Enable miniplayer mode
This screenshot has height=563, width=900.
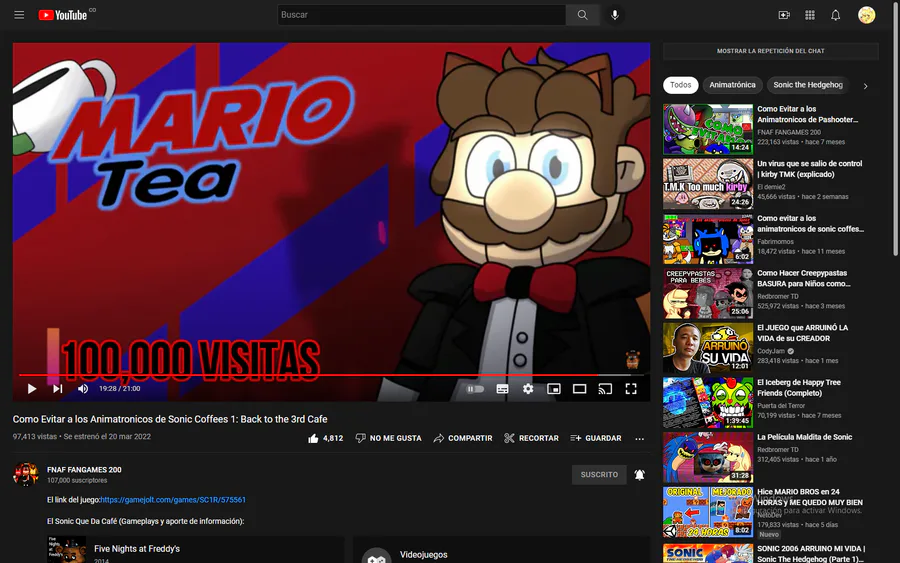(x=553, y=389)
